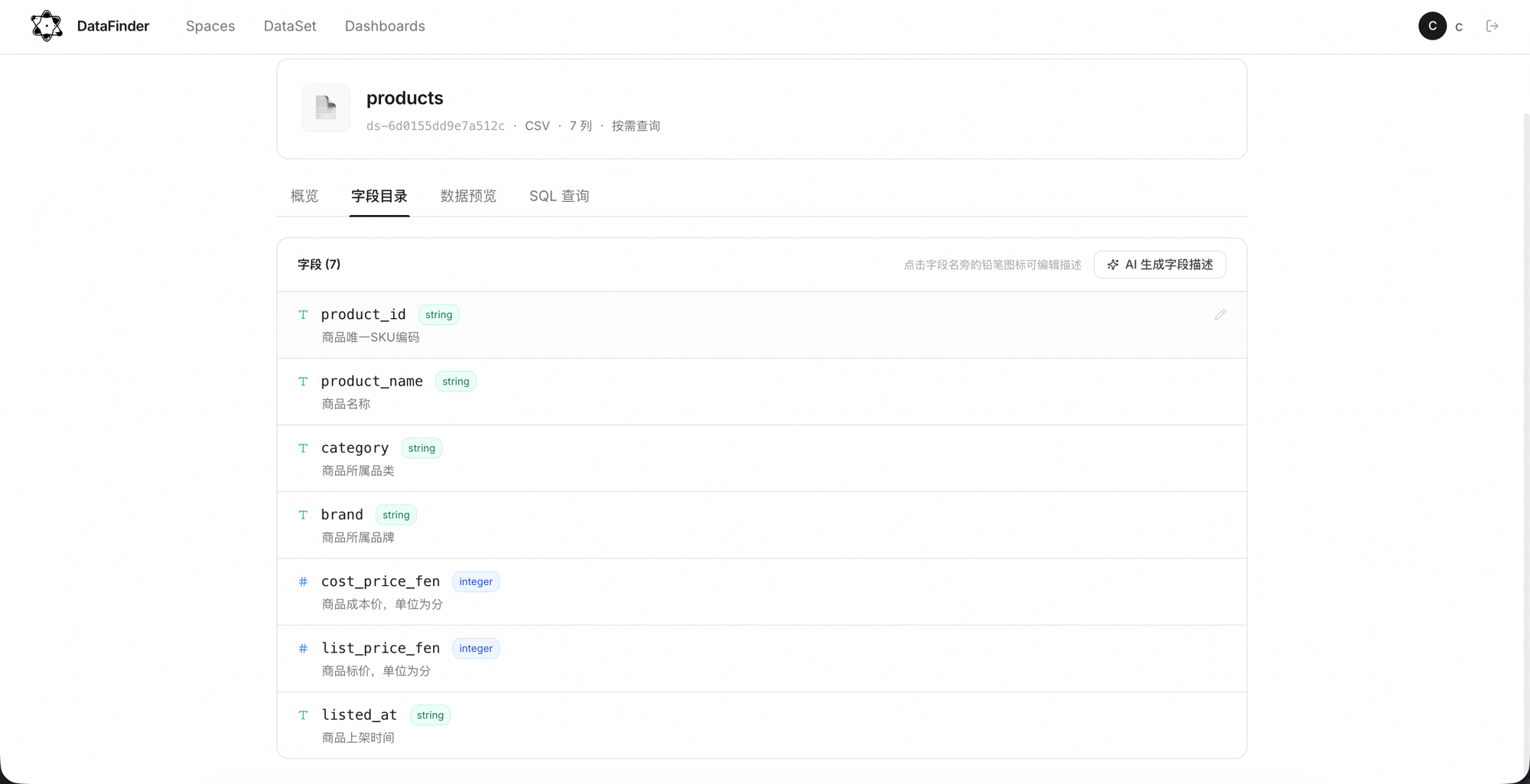Click the 按需查询 label
Viewport: 1530px width, 784px height.
636,126
